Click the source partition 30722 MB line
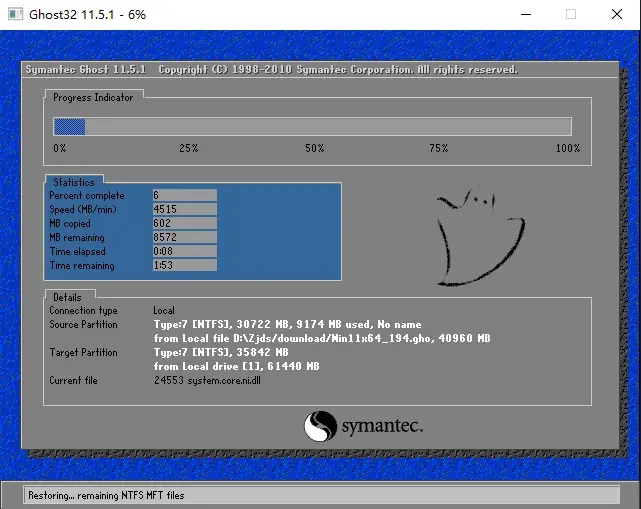This screenshot has width=641, height=509. pyautogui.click(x=287, y=324)
